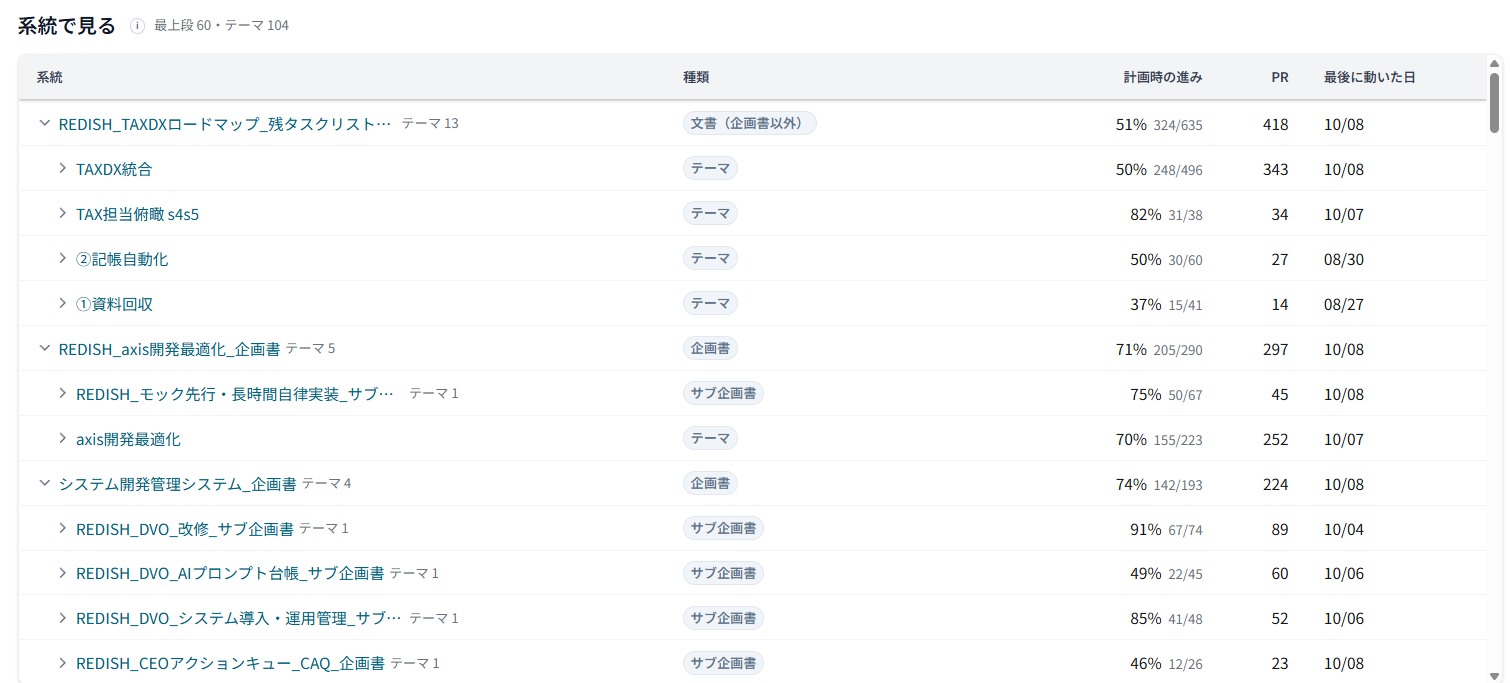
Task: Click the table's vertical scrollbar thumb
Action: [1495, 103]
